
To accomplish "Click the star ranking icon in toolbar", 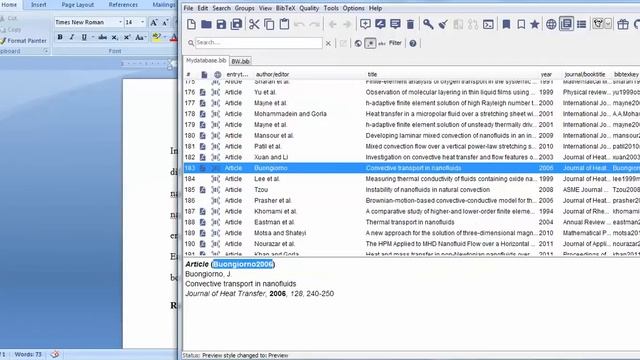I will coord(534,24).
